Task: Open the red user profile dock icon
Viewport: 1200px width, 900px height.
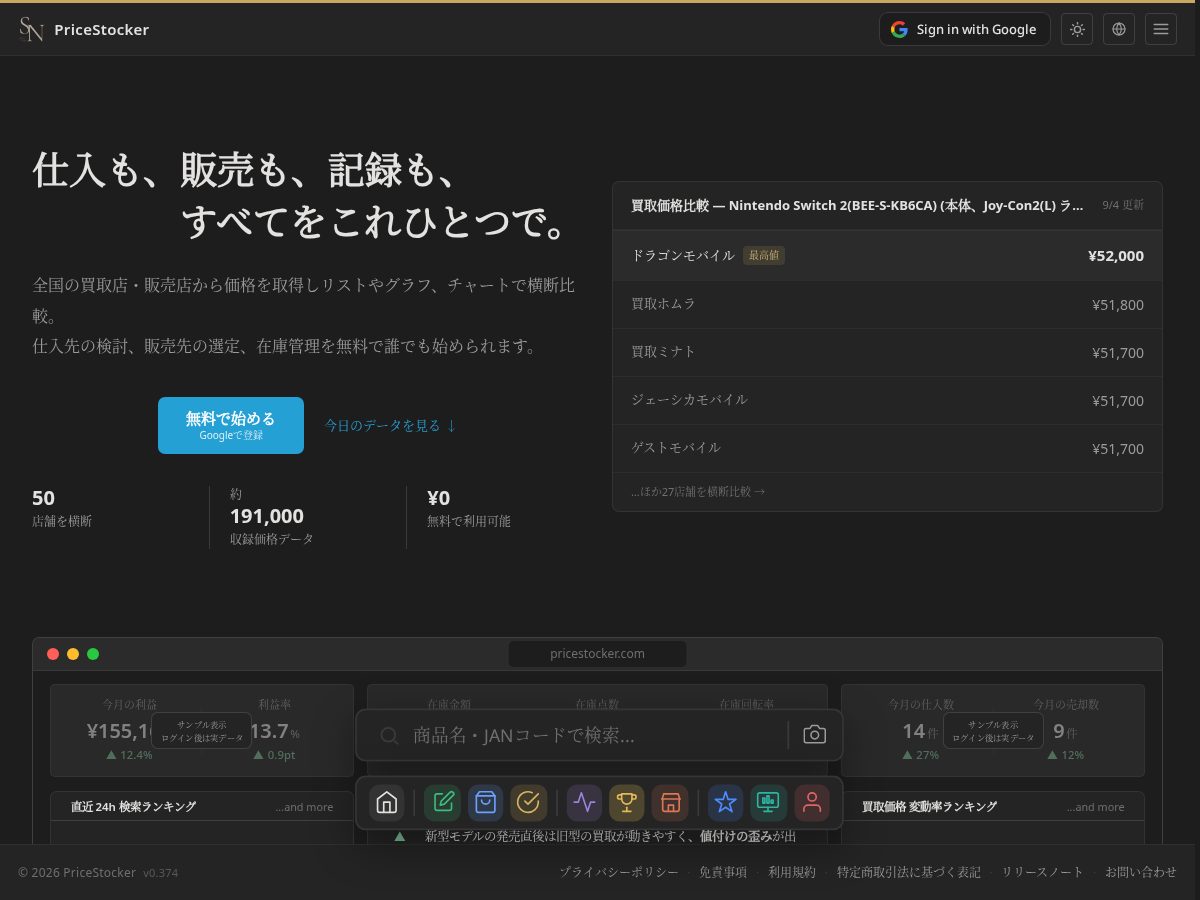Action: (812, 802)
